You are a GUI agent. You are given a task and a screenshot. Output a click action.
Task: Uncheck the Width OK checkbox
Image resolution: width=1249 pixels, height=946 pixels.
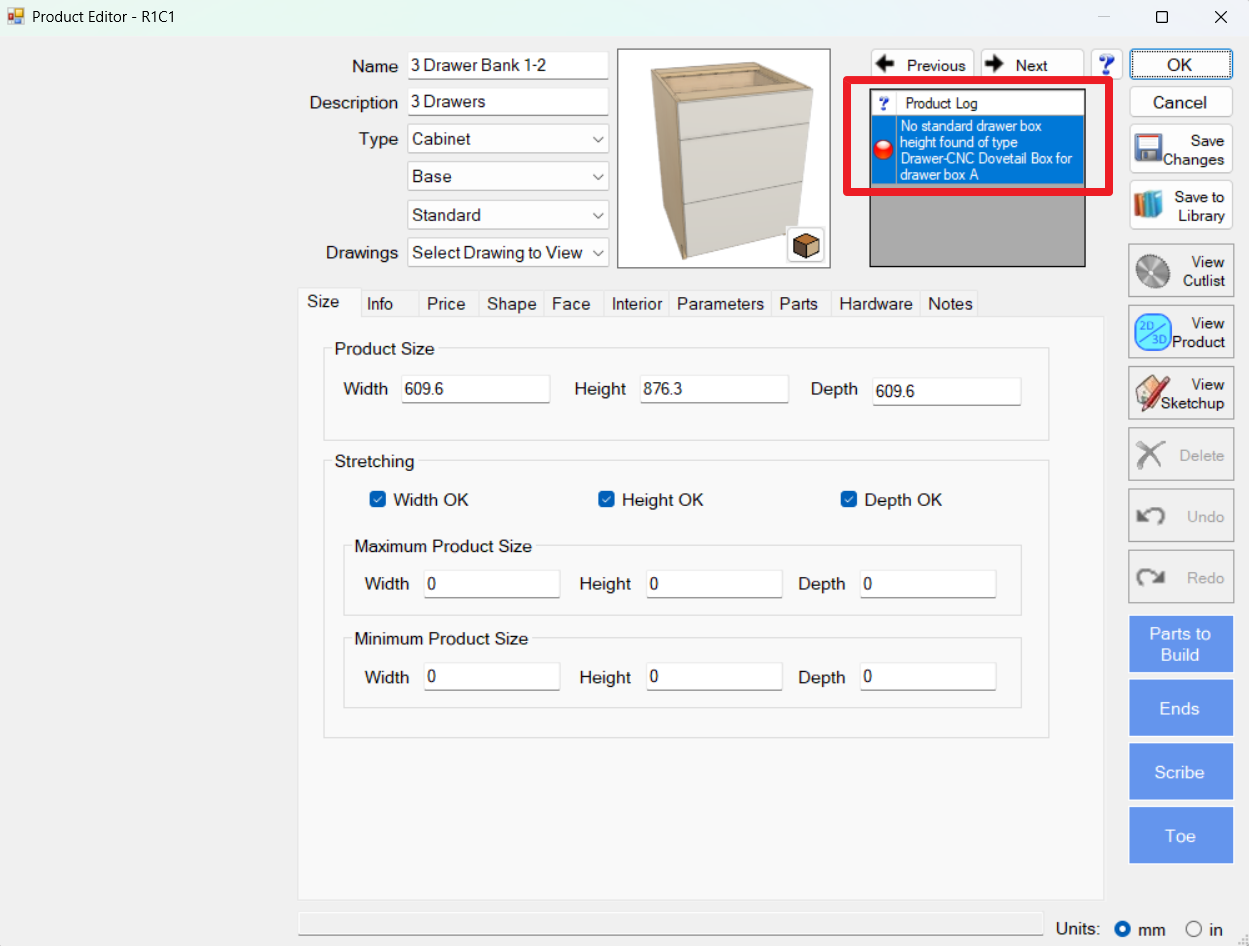point(378,499)
